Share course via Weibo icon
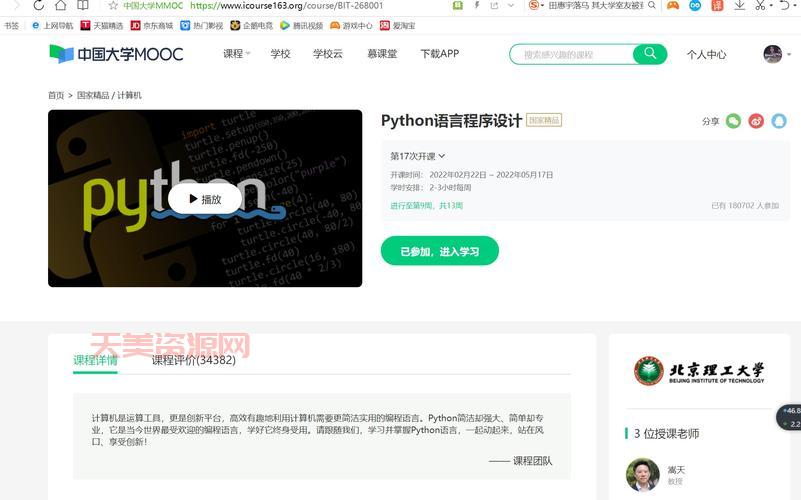801x500 pixels. [x=756, y=121]
